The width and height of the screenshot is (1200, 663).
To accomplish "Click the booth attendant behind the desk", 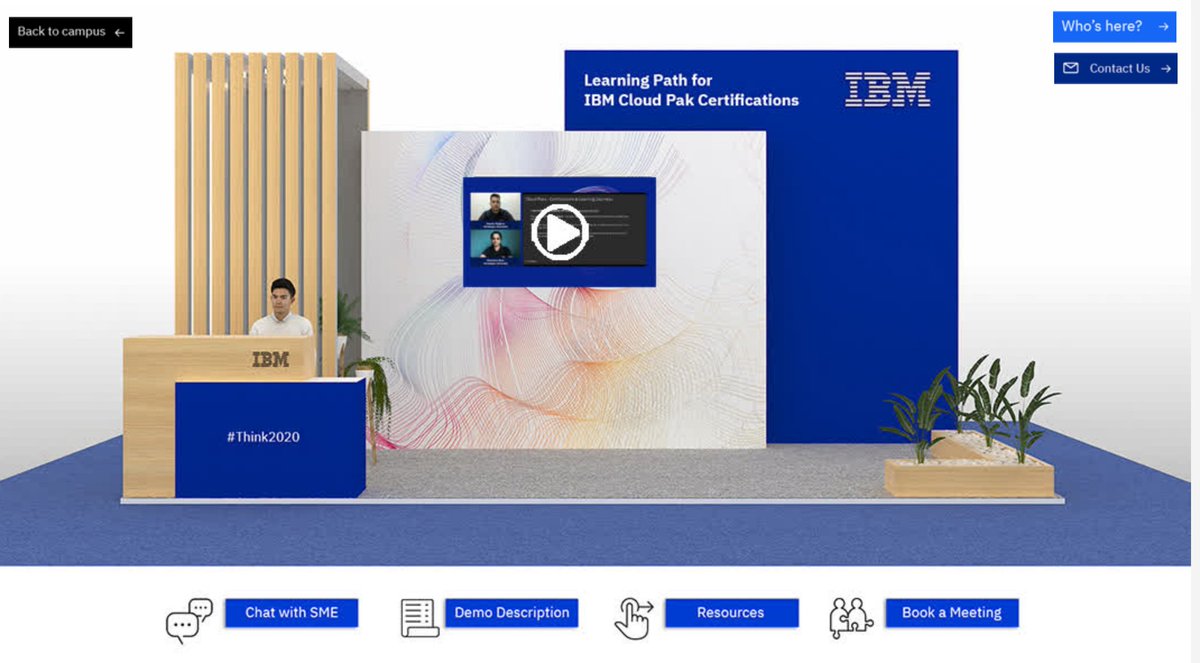I will tap(282, 308).
